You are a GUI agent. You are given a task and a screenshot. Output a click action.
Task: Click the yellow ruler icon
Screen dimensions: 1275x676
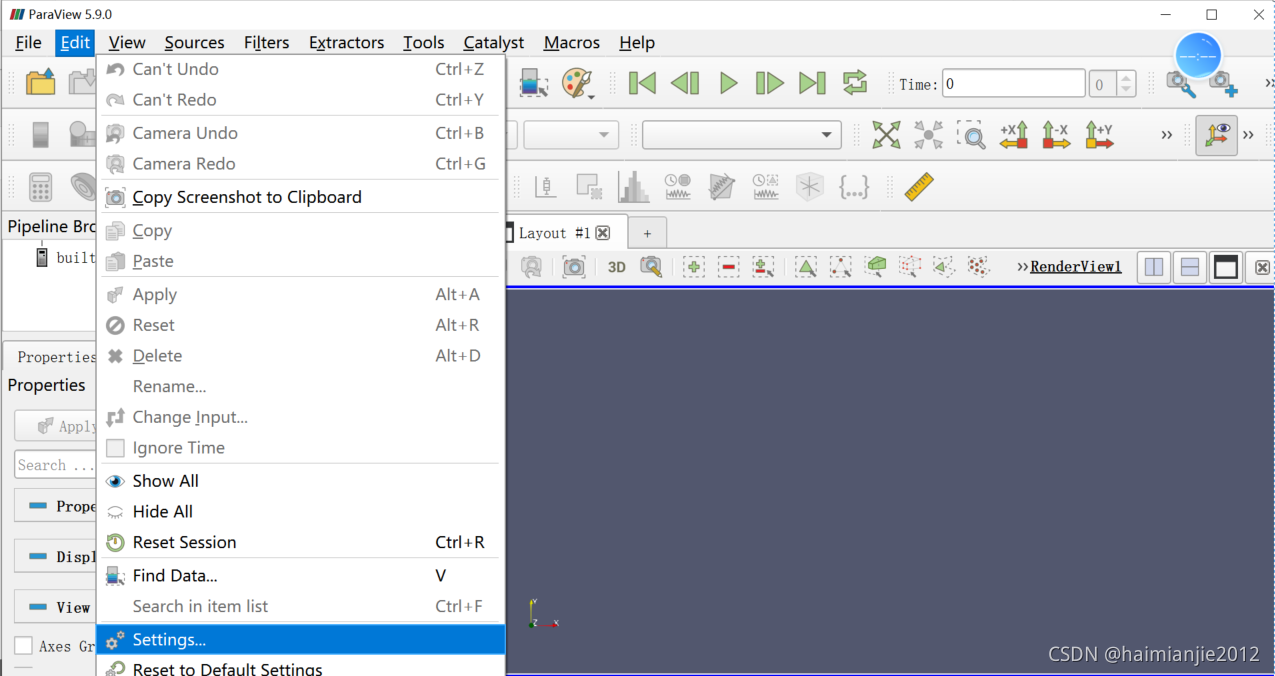tap(918, 187)
